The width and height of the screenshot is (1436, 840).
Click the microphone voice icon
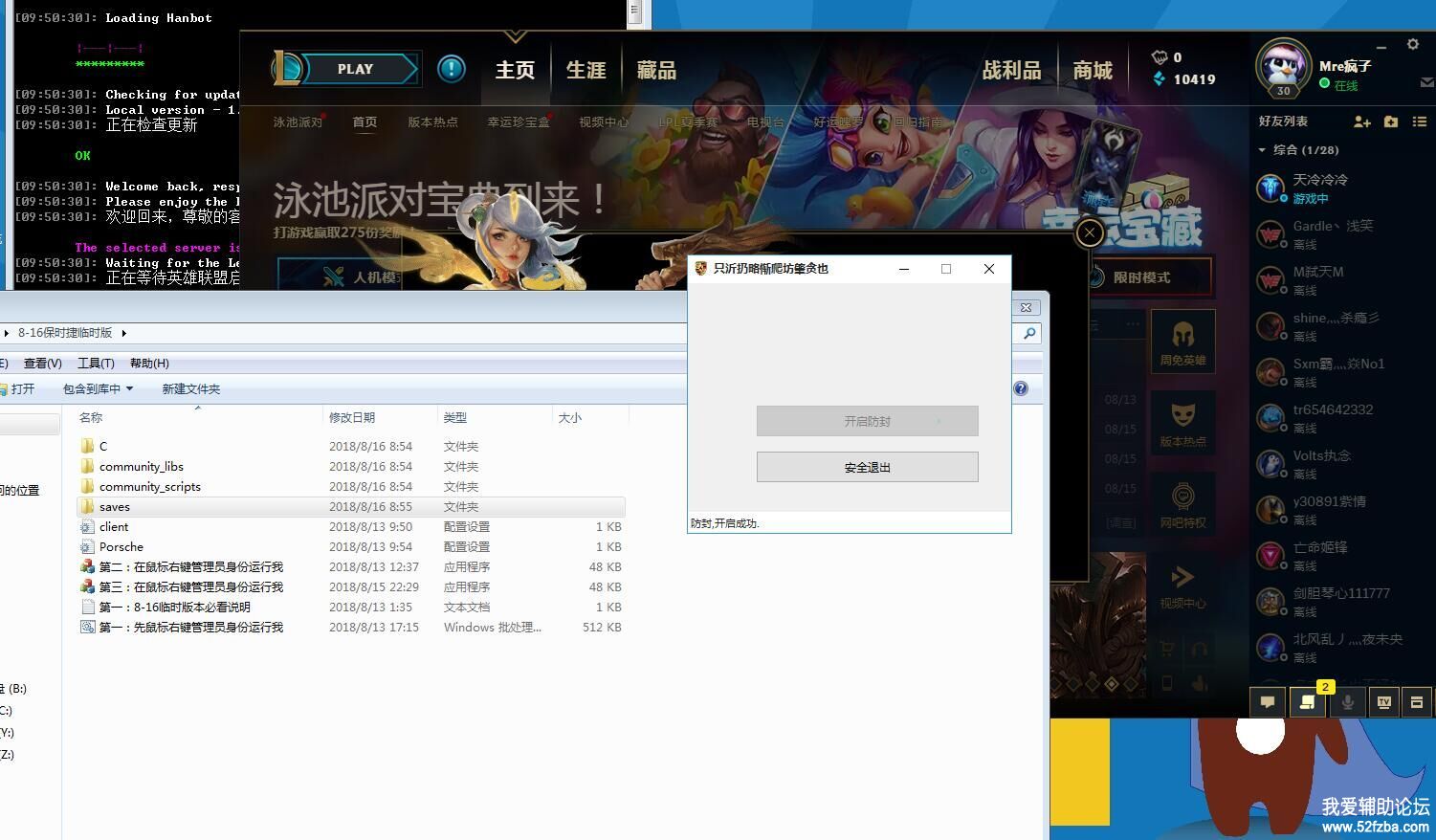[1347, 702]
